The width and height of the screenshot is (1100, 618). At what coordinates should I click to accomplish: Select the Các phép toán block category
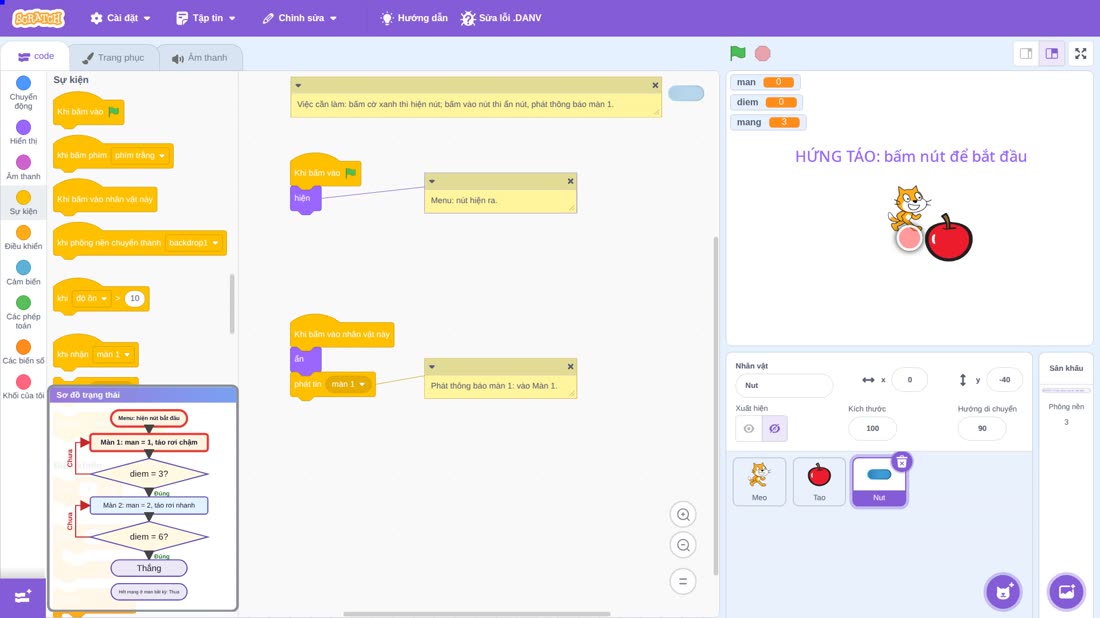point(23,312)
